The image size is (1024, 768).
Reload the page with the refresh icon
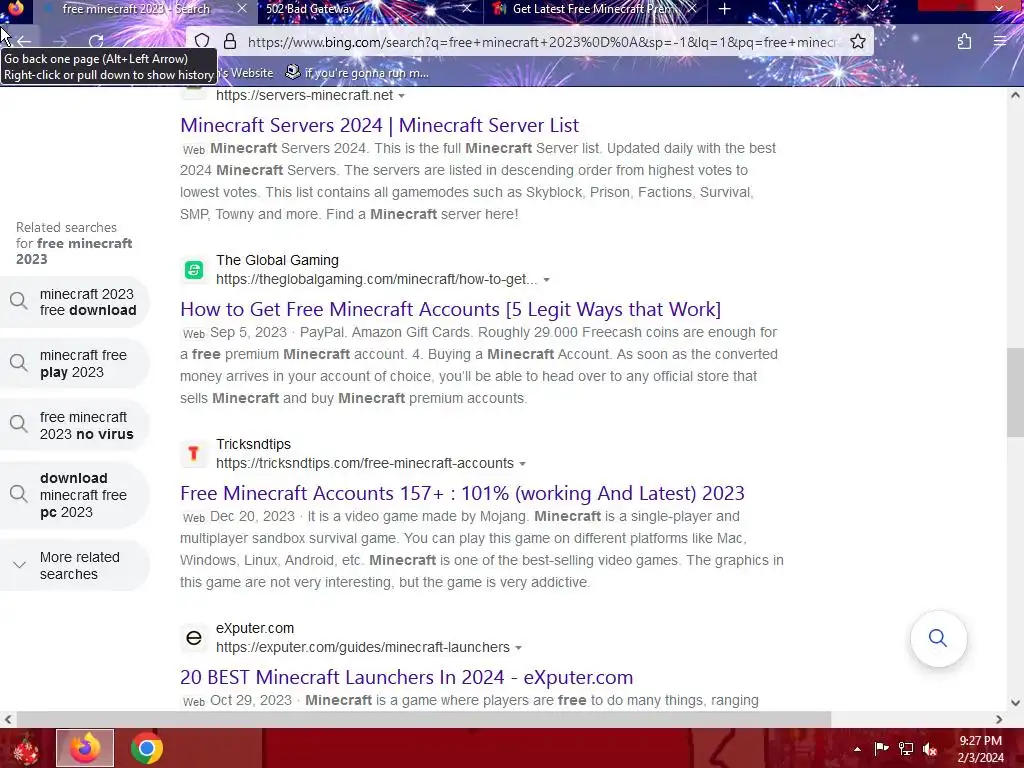point(96,42)
